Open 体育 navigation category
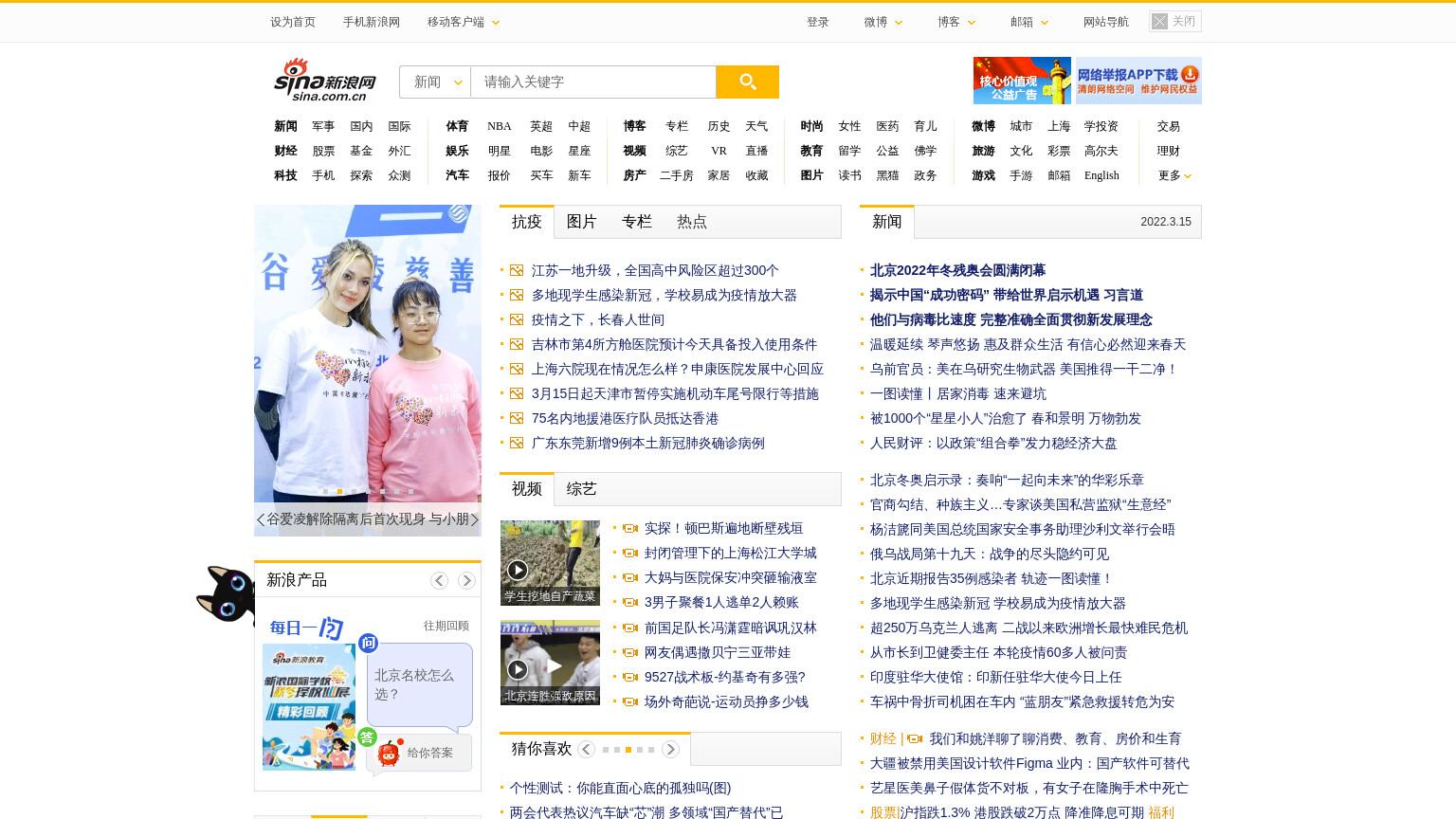 457,126
